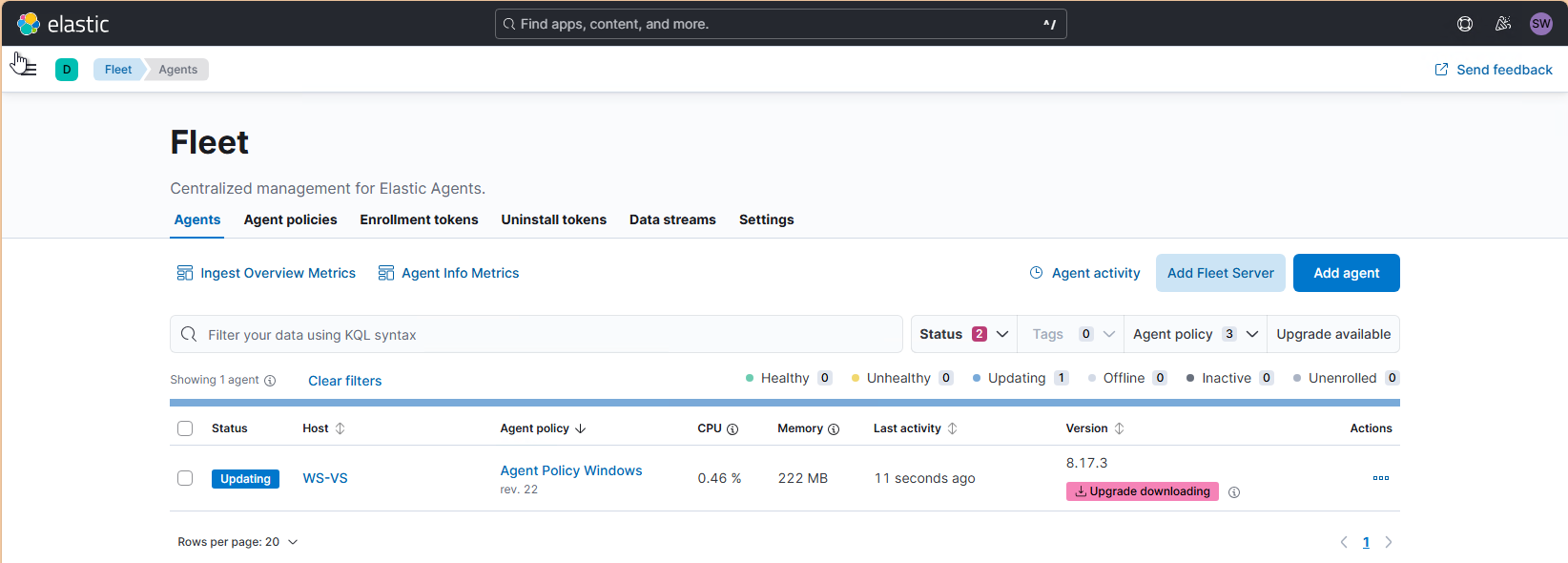Click the Agents breadcrumb
Screen dimensions: 1568x563
(178, 70)
